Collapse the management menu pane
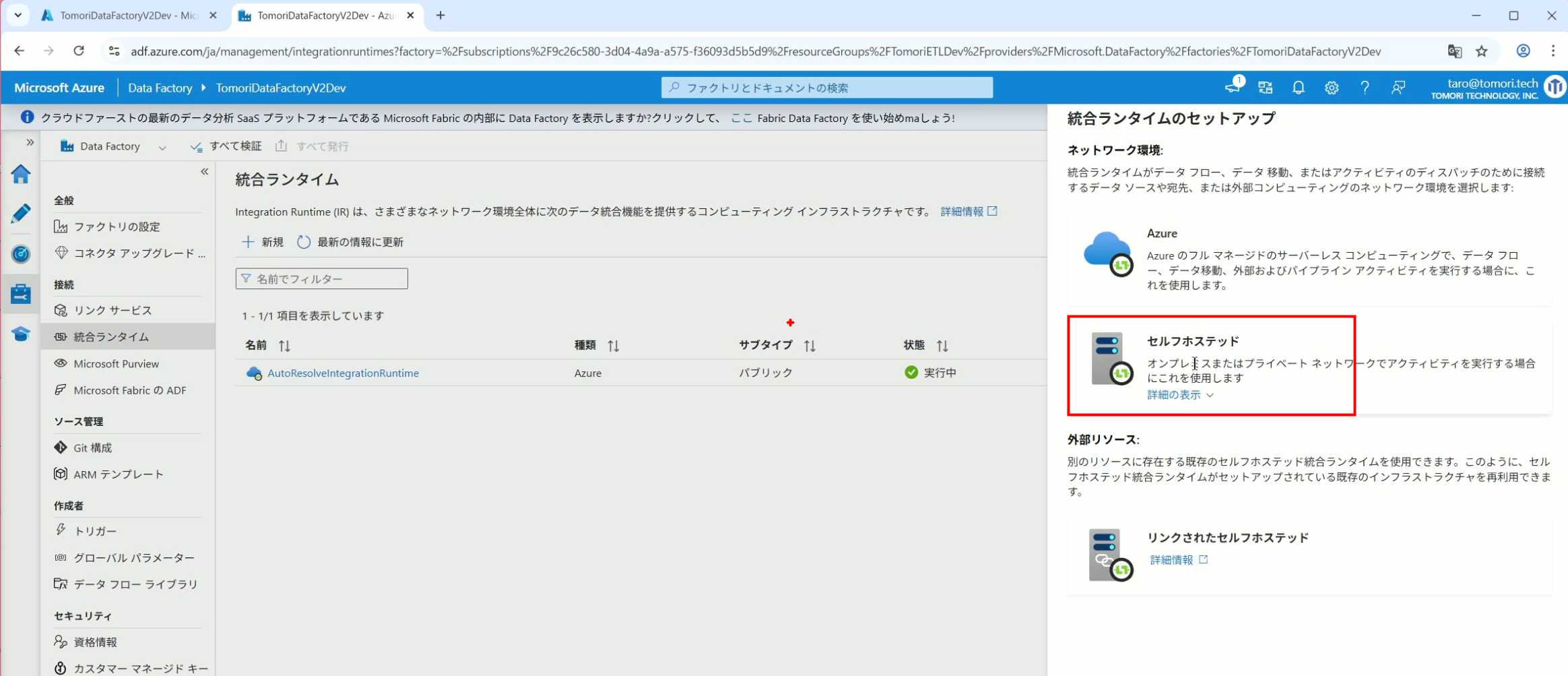1568x676 pixels. pos(204,172)
